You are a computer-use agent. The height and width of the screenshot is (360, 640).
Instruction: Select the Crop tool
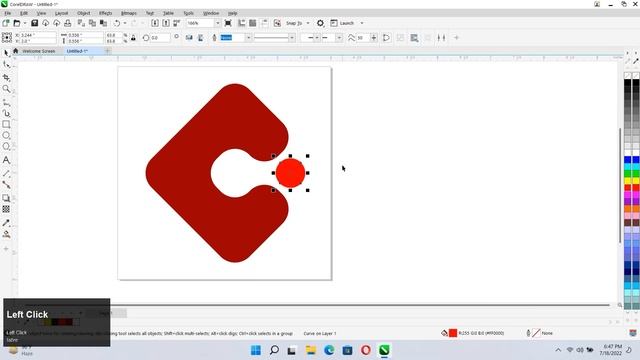click(x=6, y=78)
